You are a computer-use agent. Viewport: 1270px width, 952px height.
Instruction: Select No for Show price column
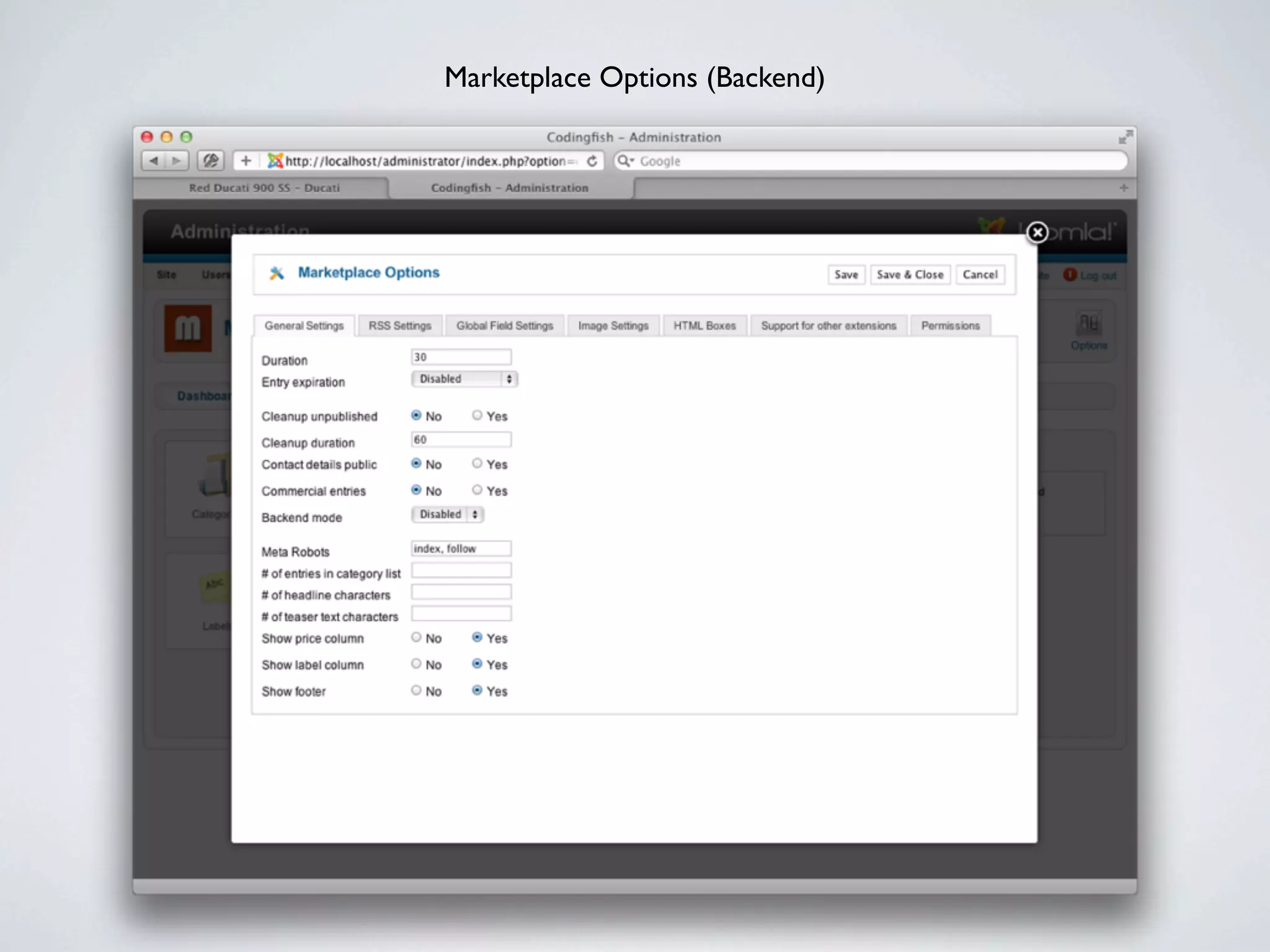(416, 637)
